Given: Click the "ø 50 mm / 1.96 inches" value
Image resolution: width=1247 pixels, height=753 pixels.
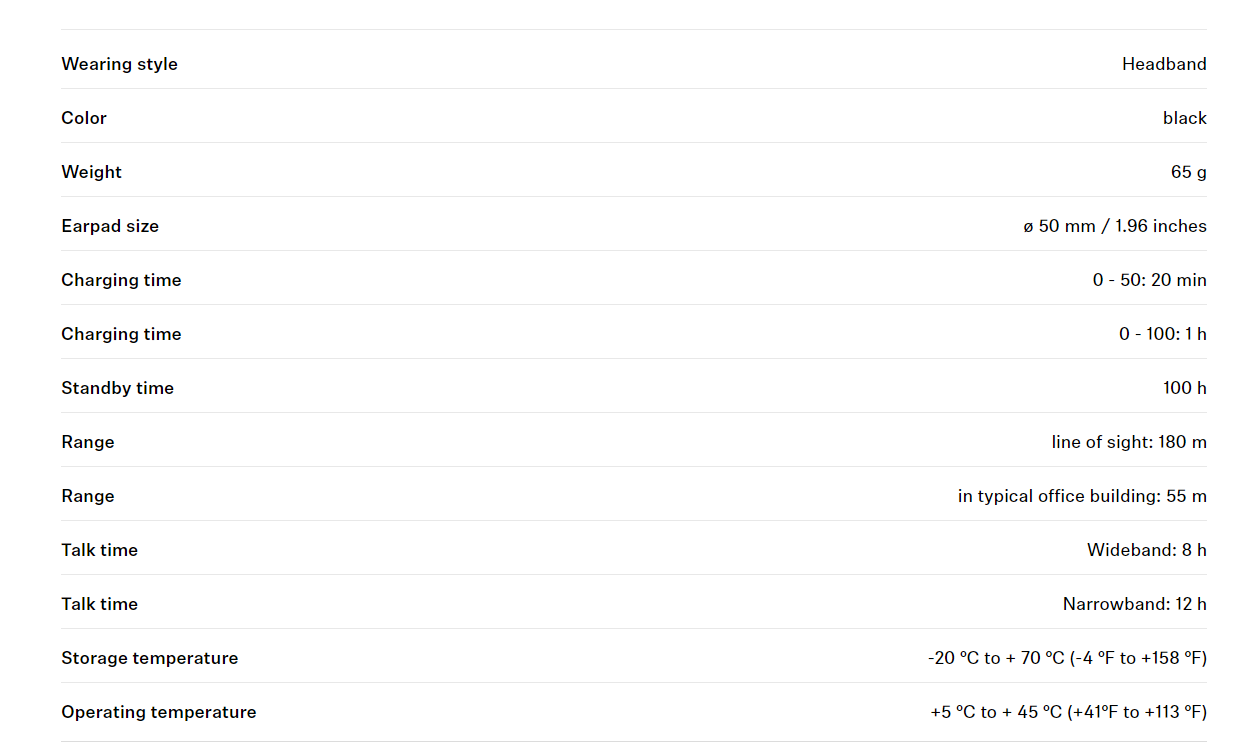Looking at the screenshot, I should coord(1114,226).
